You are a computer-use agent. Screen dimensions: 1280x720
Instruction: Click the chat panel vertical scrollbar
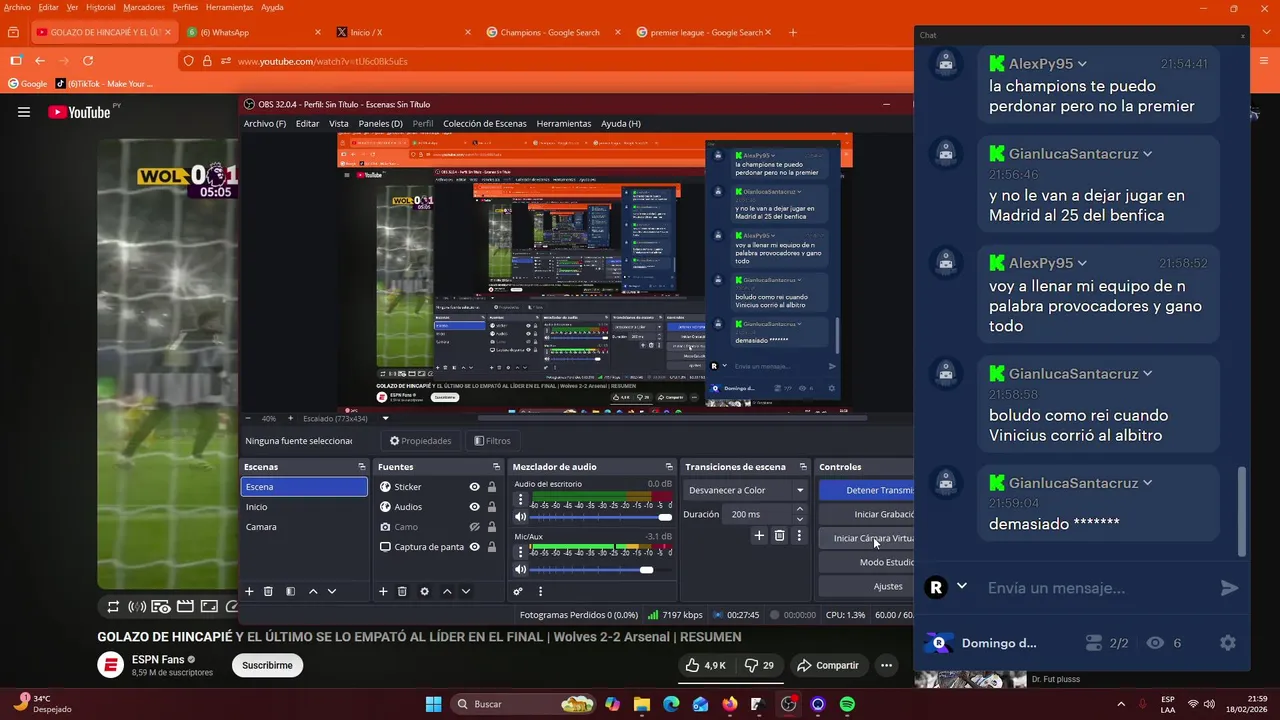pos(1242,512)
